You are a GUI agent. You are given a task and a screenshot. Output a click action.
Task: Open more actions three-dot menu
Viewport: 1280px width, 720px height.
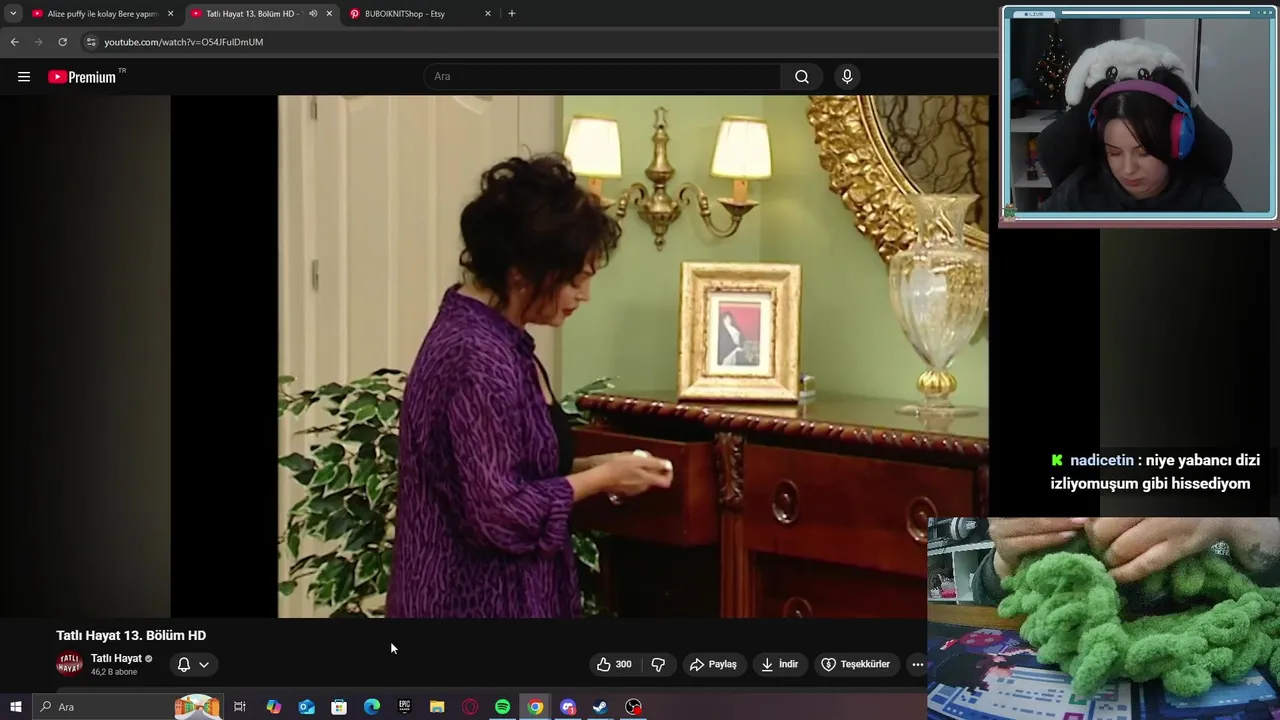click(x=917, y=664)
